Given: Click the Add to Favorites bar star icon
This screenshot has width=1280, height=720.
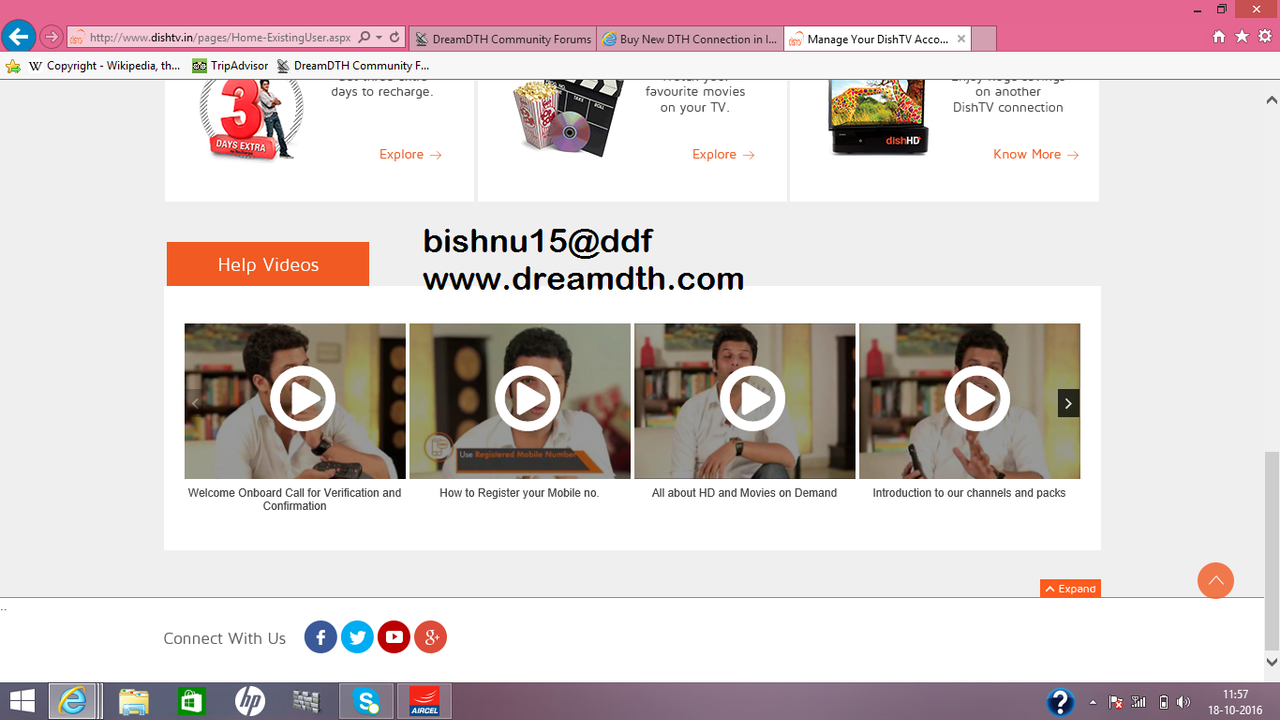Looking at the screenshot, I should tap(13, 66).
